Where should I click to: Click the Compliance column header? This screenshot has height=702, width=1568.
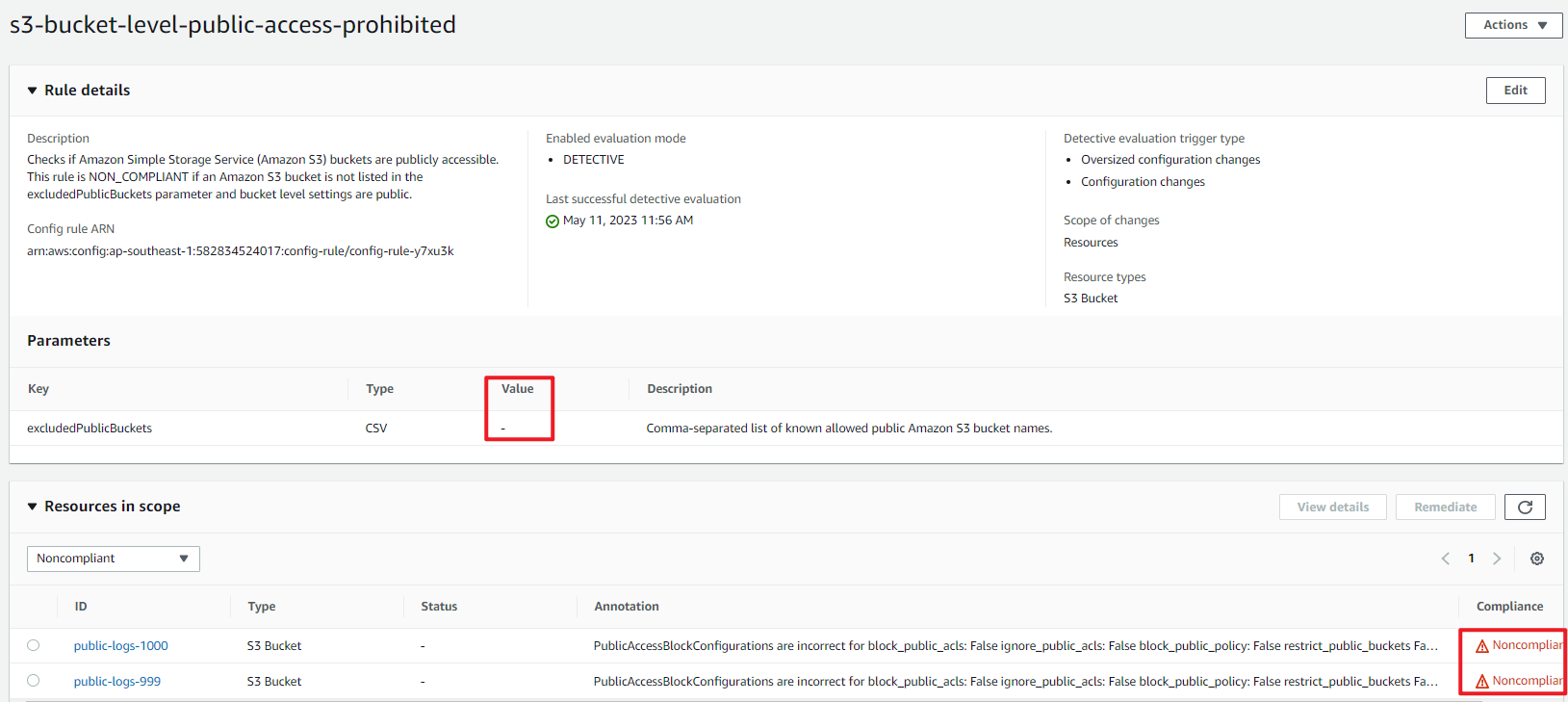[x=1509, y=607]
